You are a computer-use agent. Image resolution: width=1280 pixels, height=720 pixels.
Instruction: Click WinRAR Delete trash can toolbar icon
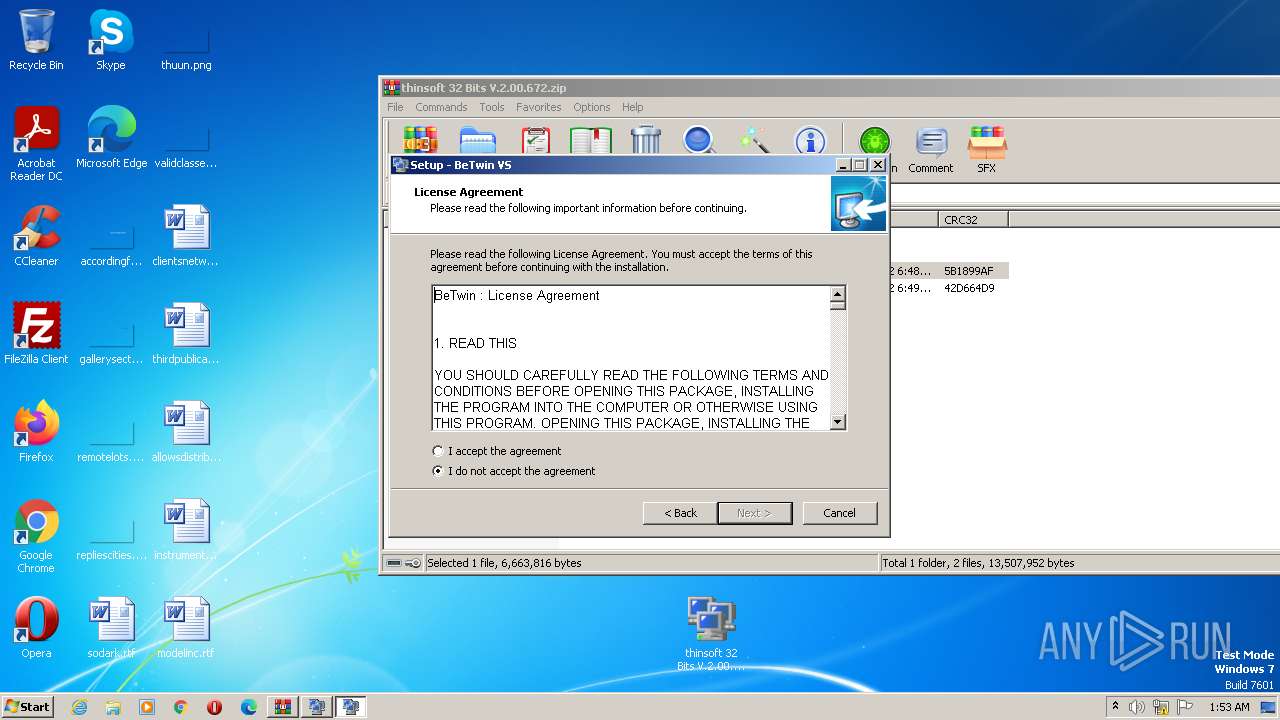pos(646,140)
